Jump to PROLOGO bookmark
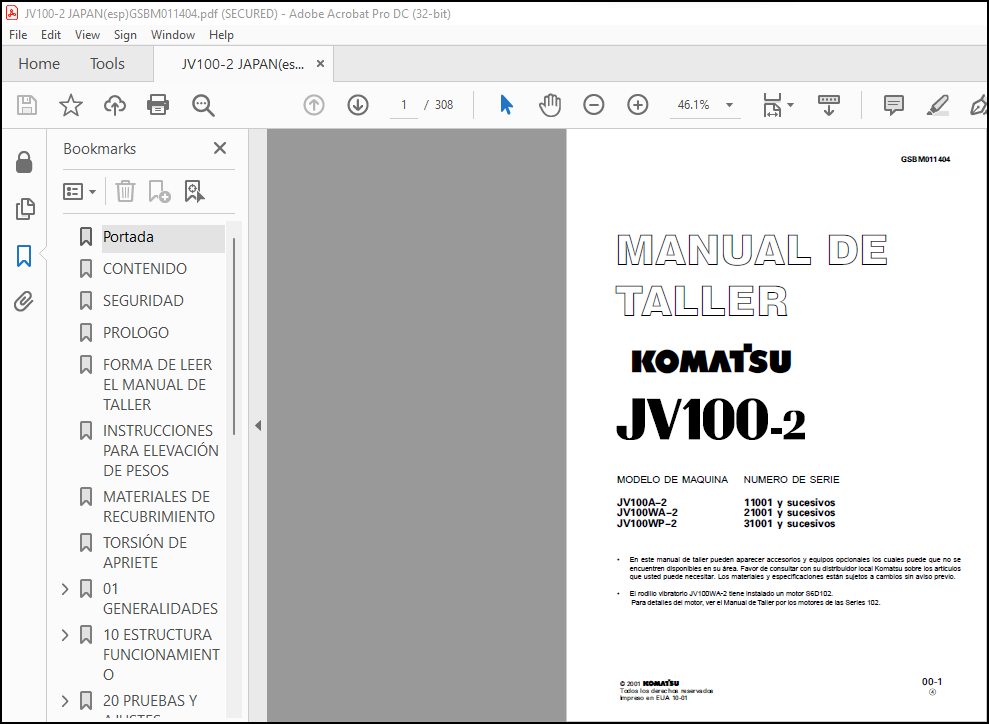The image size is (989, 724). 136,332
